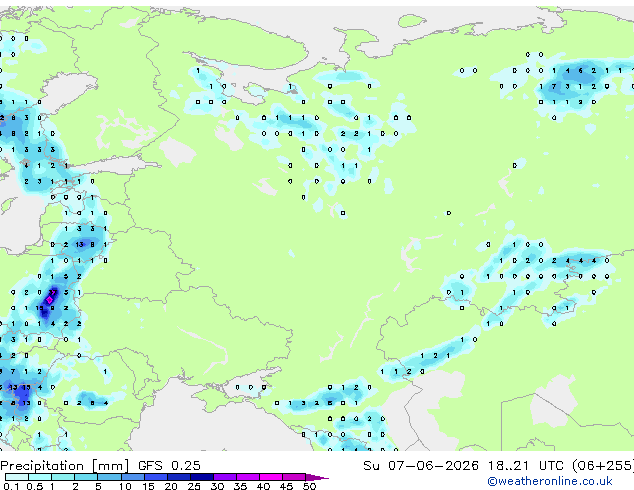Click the '(06+255)' forecast offset text
The image size is (634, 490).
click(x=603, y=466)
